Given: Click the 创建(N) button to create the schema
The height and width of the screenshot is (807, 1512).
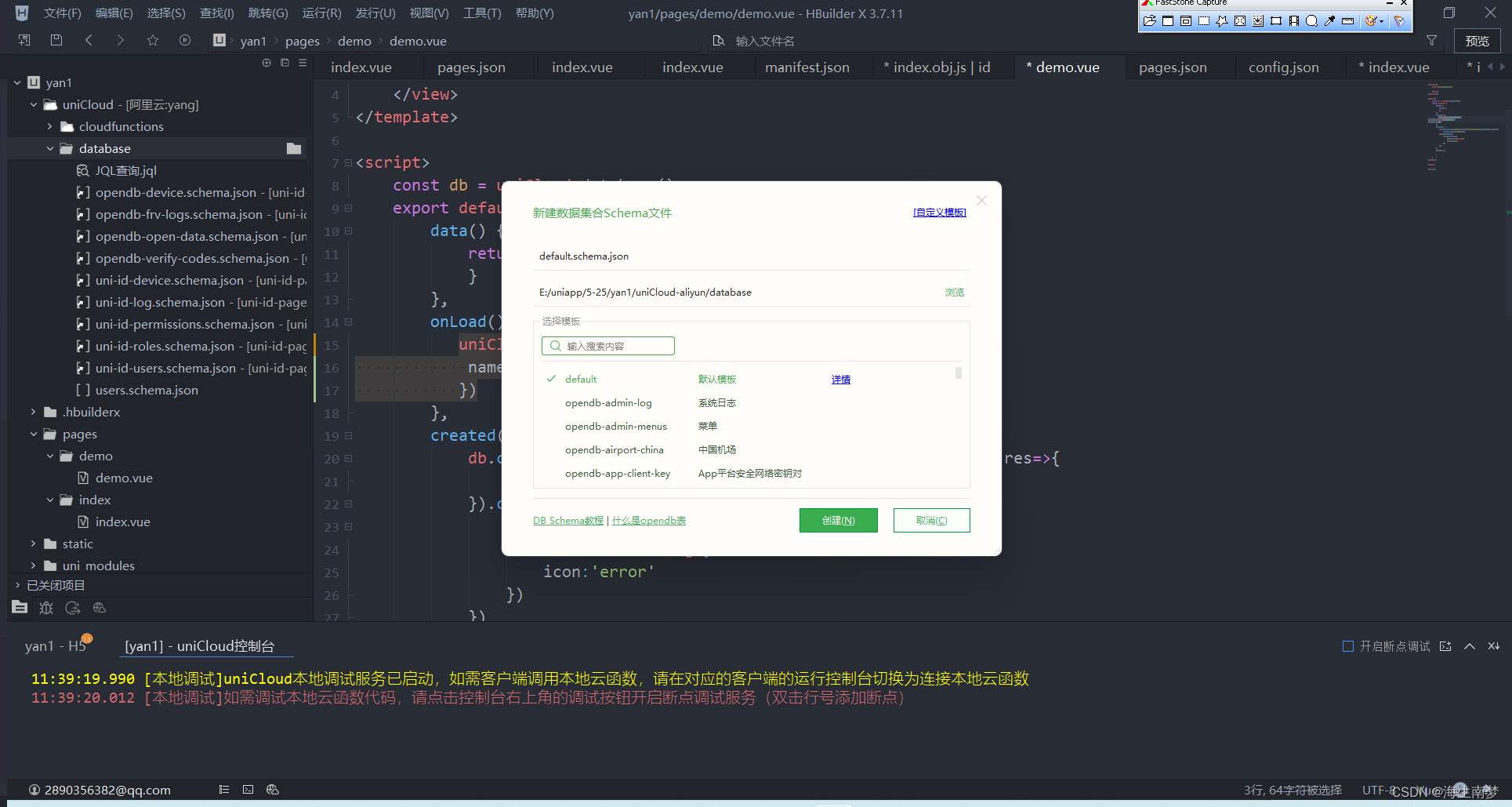Looking at the screenshot, I should pyautogui.click(x=838, y=520).
